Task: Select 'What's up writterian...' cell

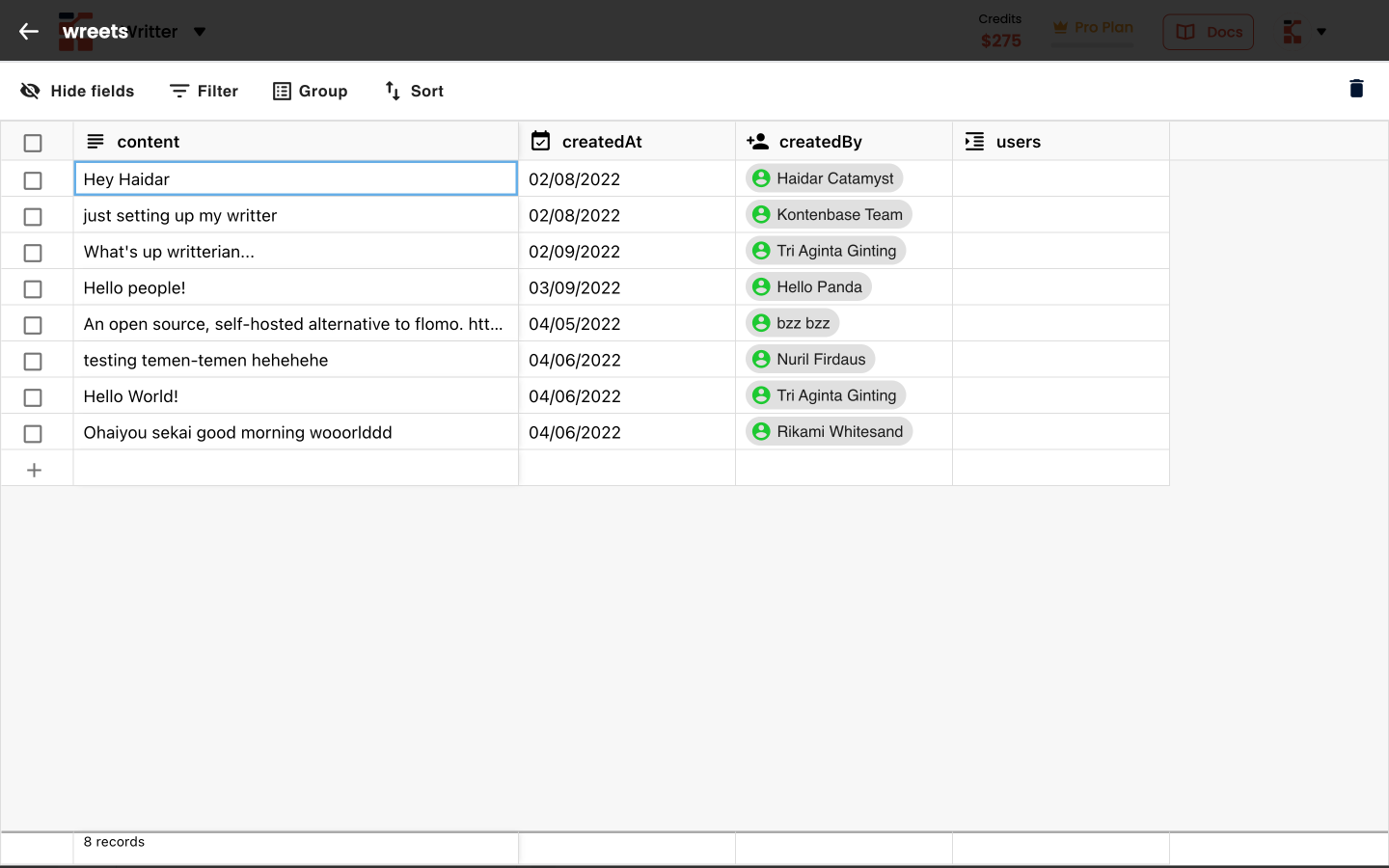Action: 296,251
